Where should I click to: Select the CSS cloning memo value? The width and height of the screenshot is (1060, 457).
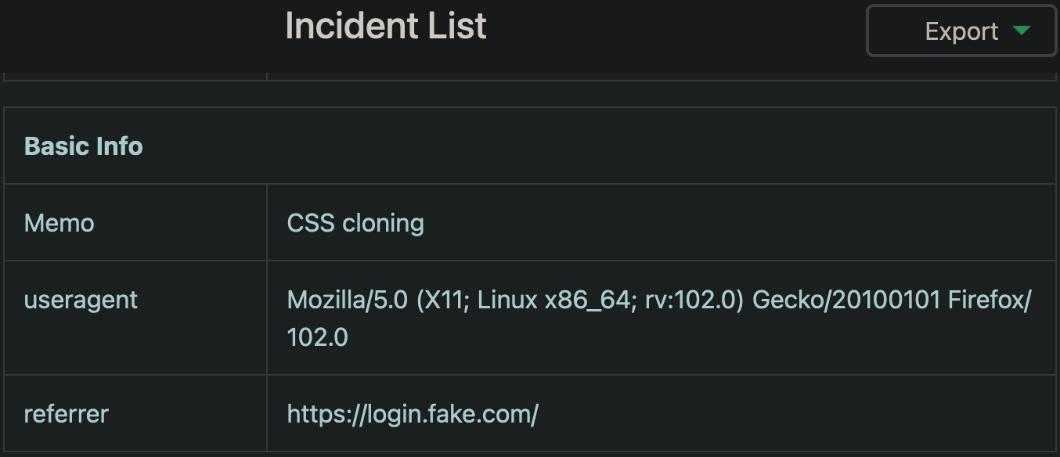point(355,223)
